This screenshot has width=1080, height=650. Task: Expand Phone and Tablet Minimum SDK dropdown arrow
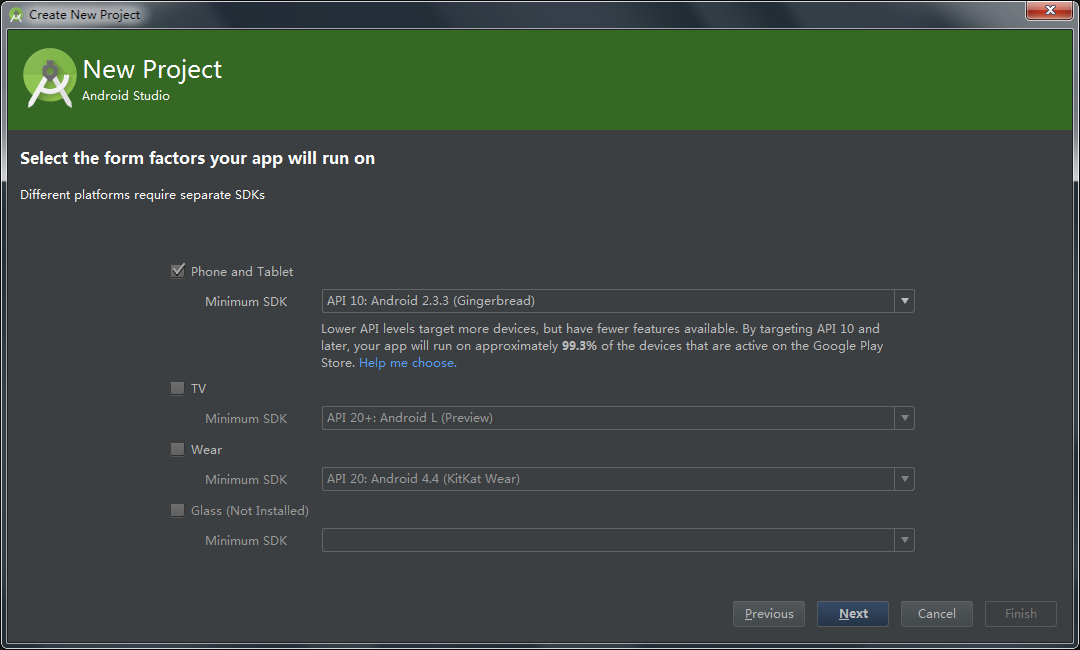tap(904, 301)
